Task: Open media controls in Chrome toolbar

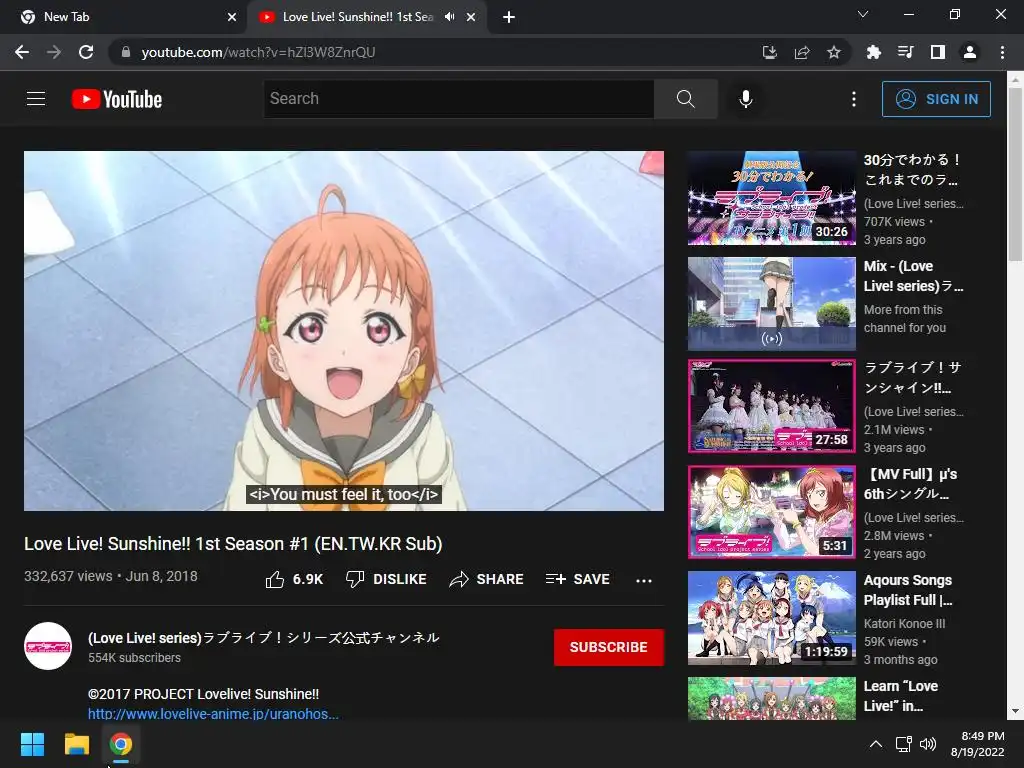Action: [x=905, y=52]
